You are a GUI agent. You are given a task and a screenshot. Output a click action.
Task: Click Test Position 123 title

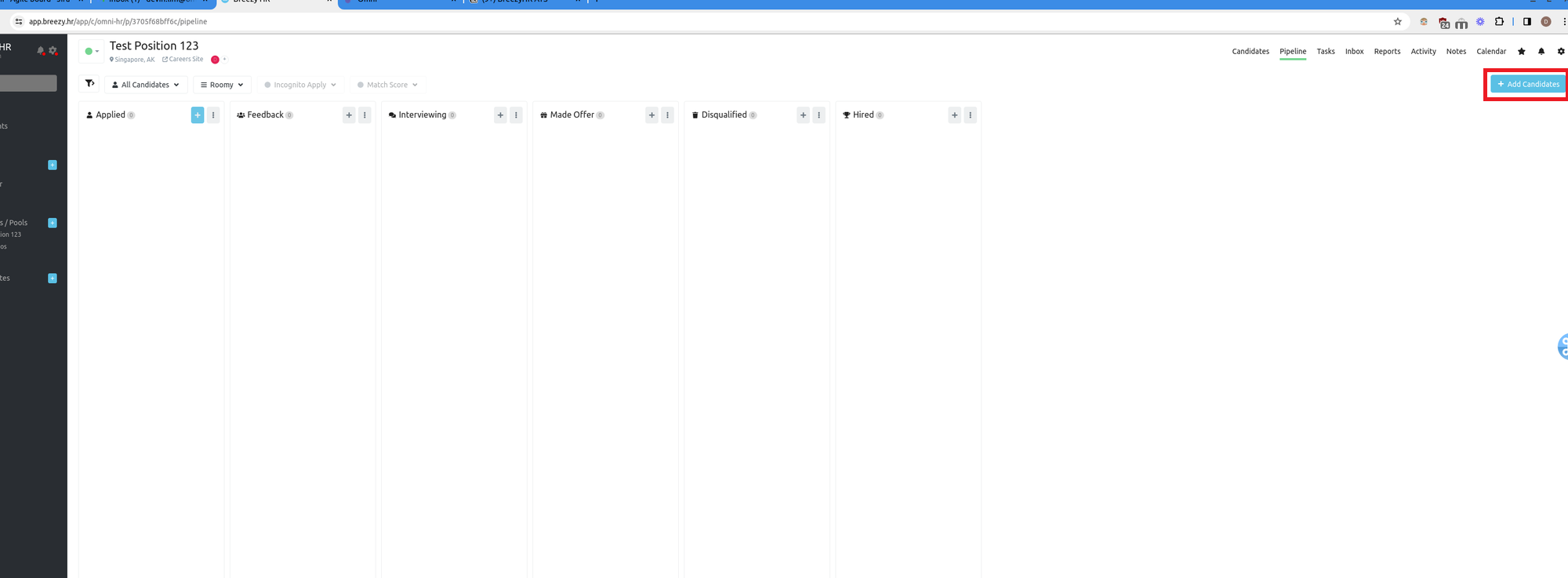[154, 45]
